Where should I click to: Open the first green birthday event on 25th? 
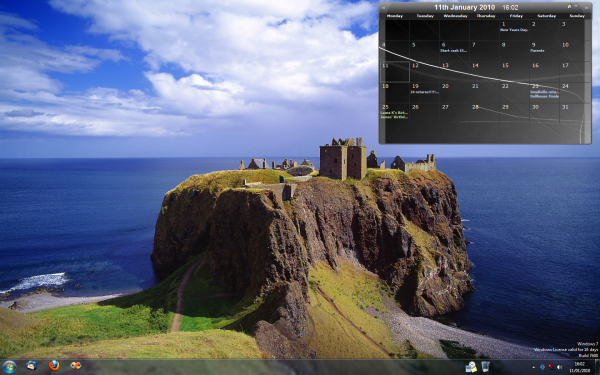(x=394, y=113)
